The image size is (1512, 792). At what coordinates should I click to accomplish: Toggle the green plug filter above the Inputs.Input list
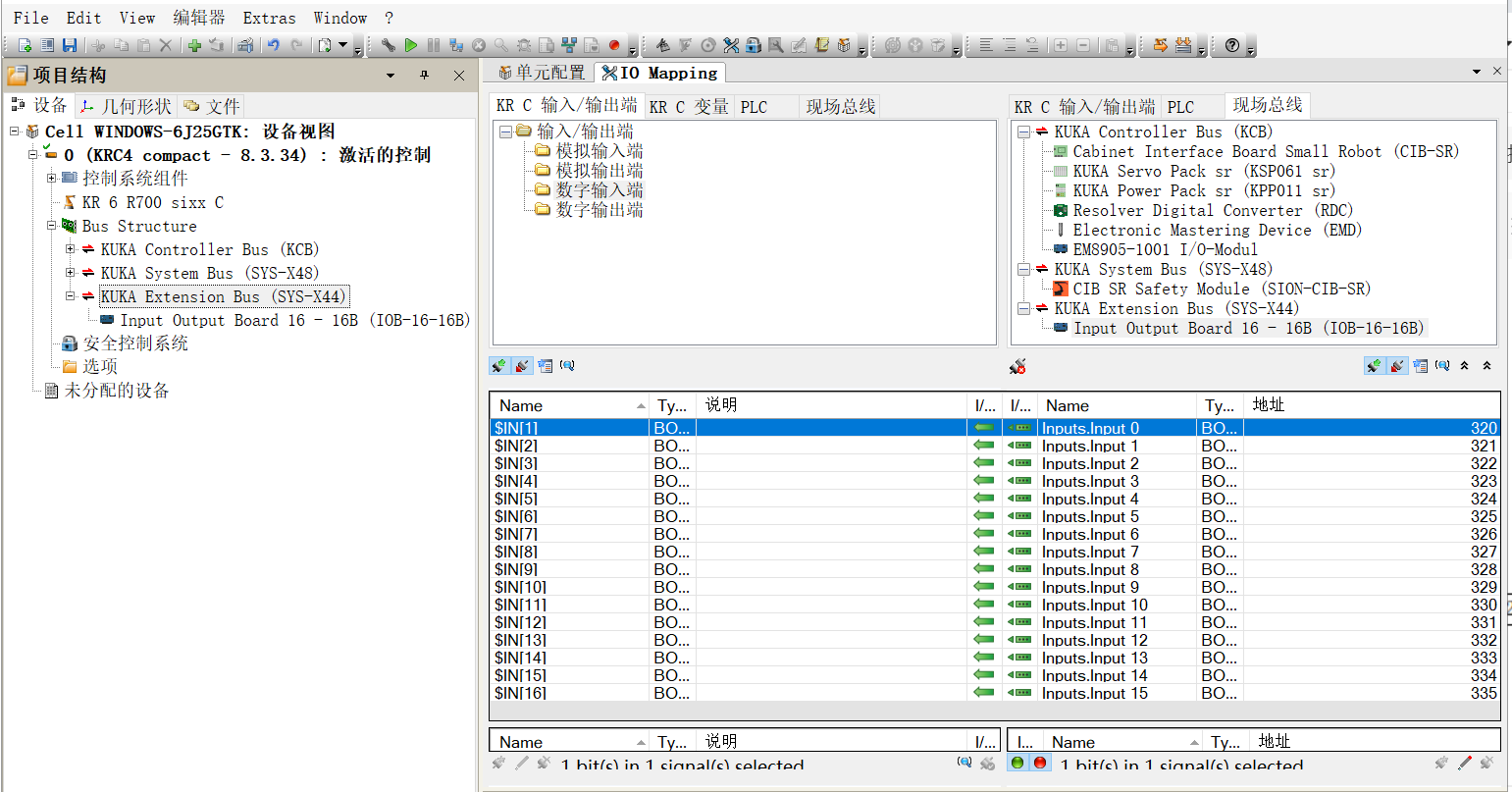1374,366
